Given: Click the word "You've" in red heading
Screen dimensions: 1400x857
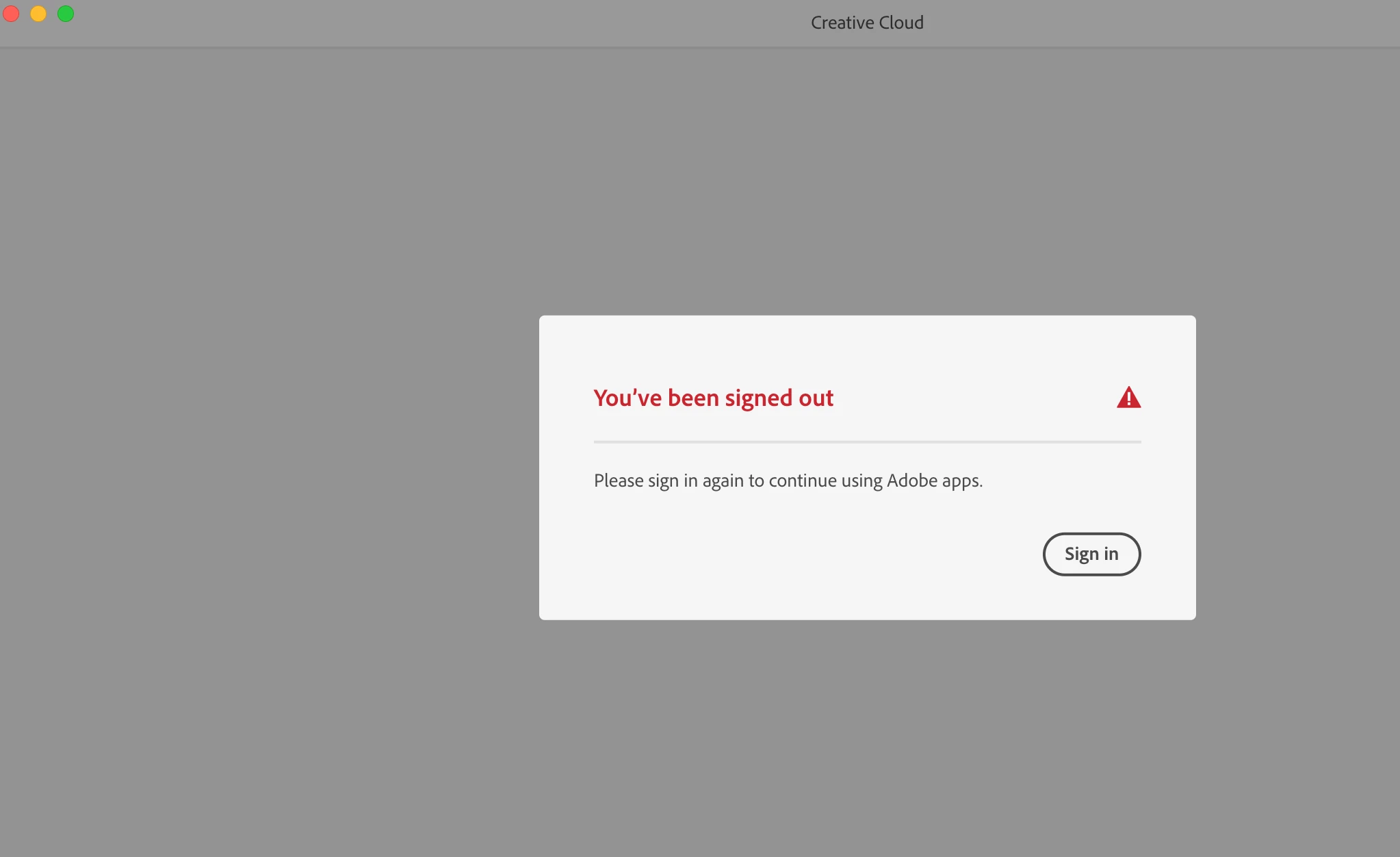Looking at the screenshot, I should tap(627, 398).
